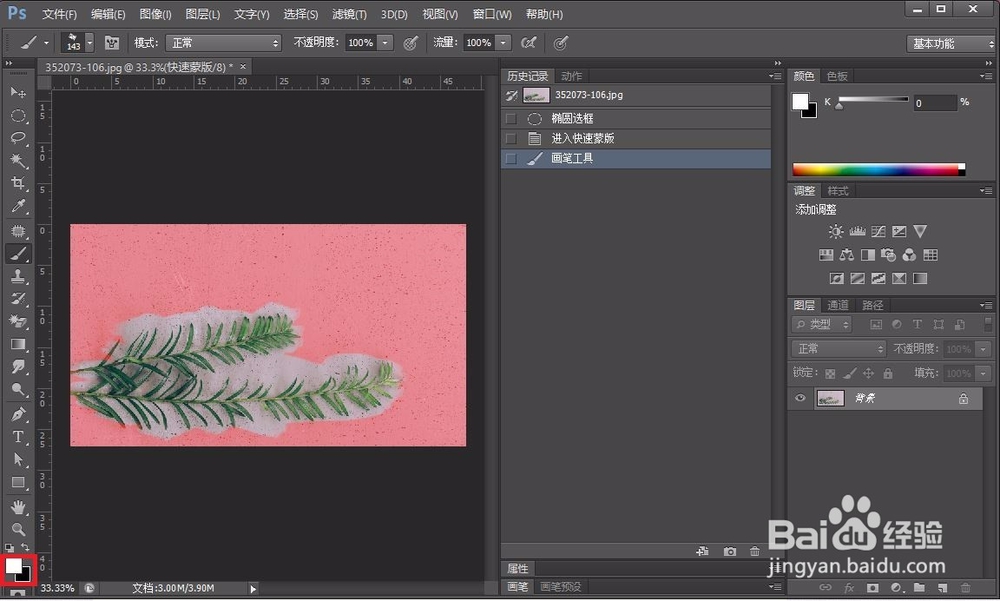This screenshot has width=1000, height=601.
Task: Click the K percentage value field
Action: 936,103
